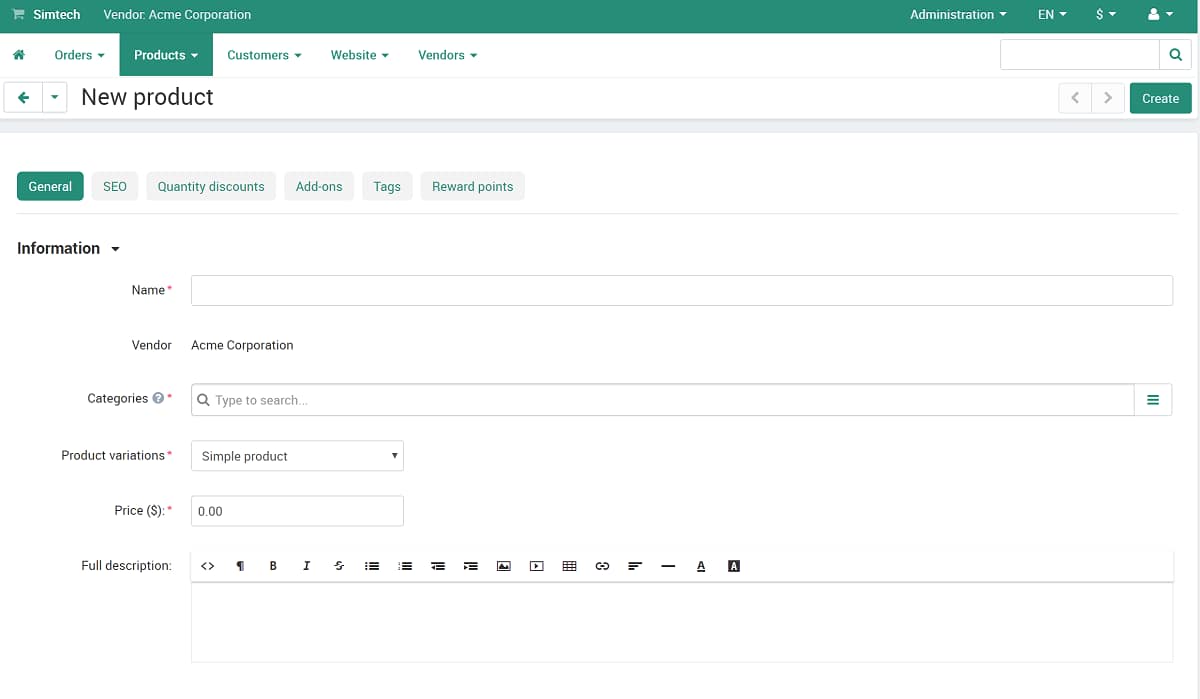Open the home dashboard icon
The width and height of the screenshot is (1200, 699).
pos(19,54)
